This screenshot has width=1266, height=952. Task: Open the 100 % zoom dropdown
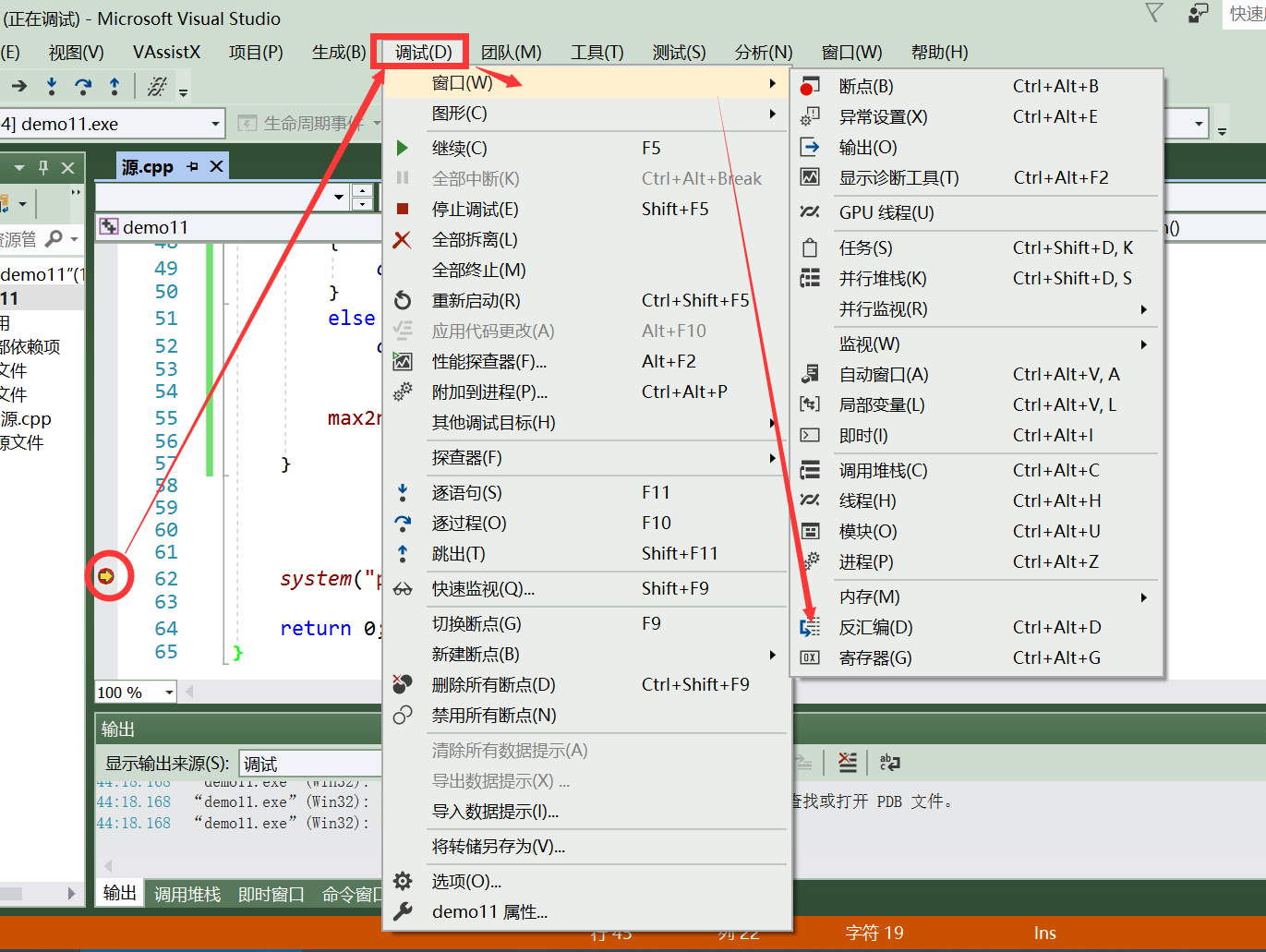pos(169,693)
